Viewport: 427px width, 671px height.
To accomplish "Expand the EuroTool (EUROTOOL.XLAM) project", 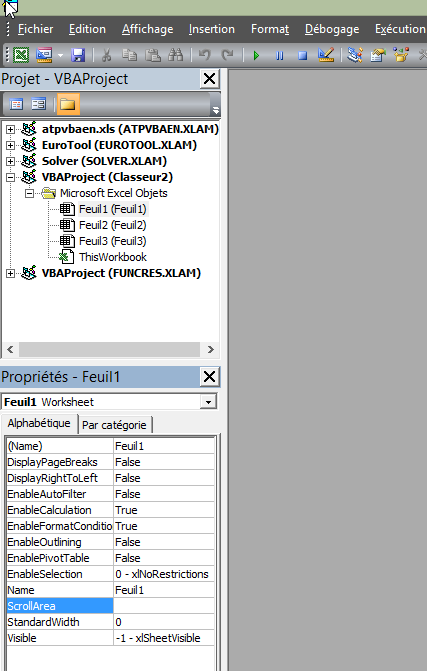I will 10,145.
